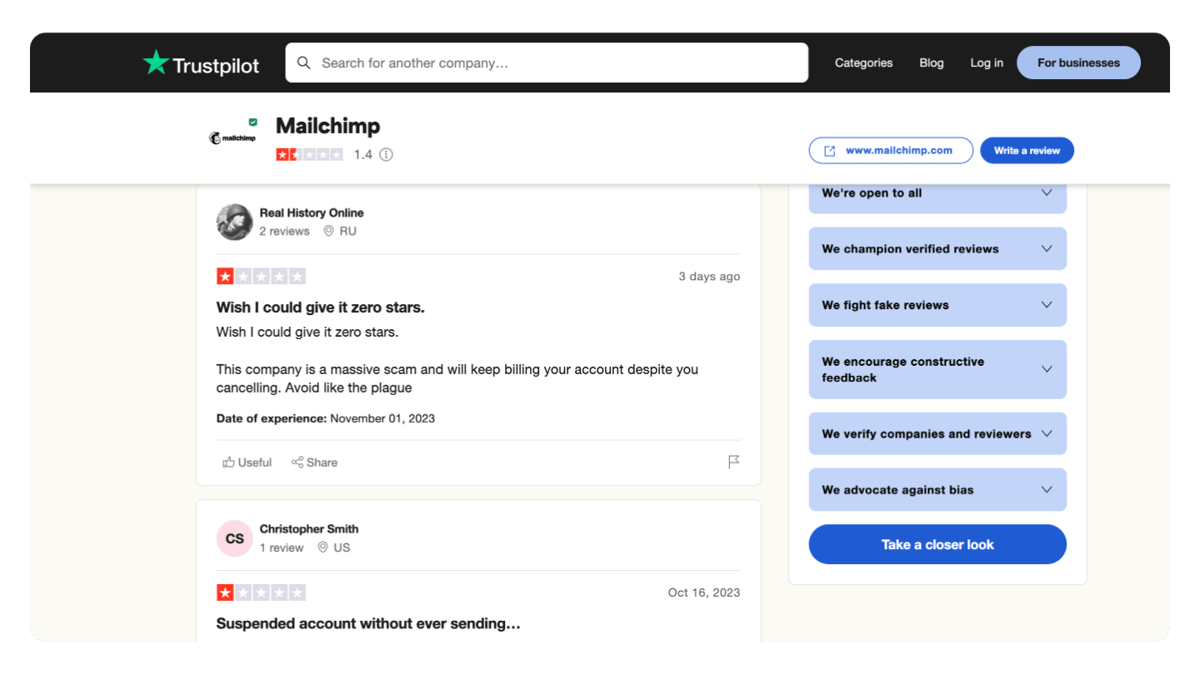Click the one-star rating on Real History review
1200x675 pixels.
pyautogui.click(x=261, y=276)
